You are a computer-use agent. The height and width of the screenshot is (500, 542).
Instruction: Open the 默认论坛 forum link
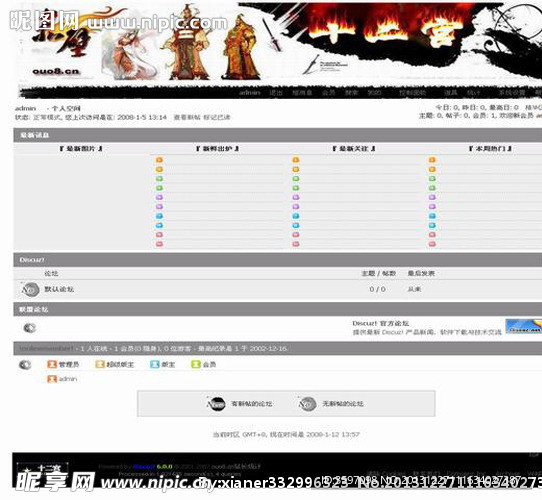point(59,289)
